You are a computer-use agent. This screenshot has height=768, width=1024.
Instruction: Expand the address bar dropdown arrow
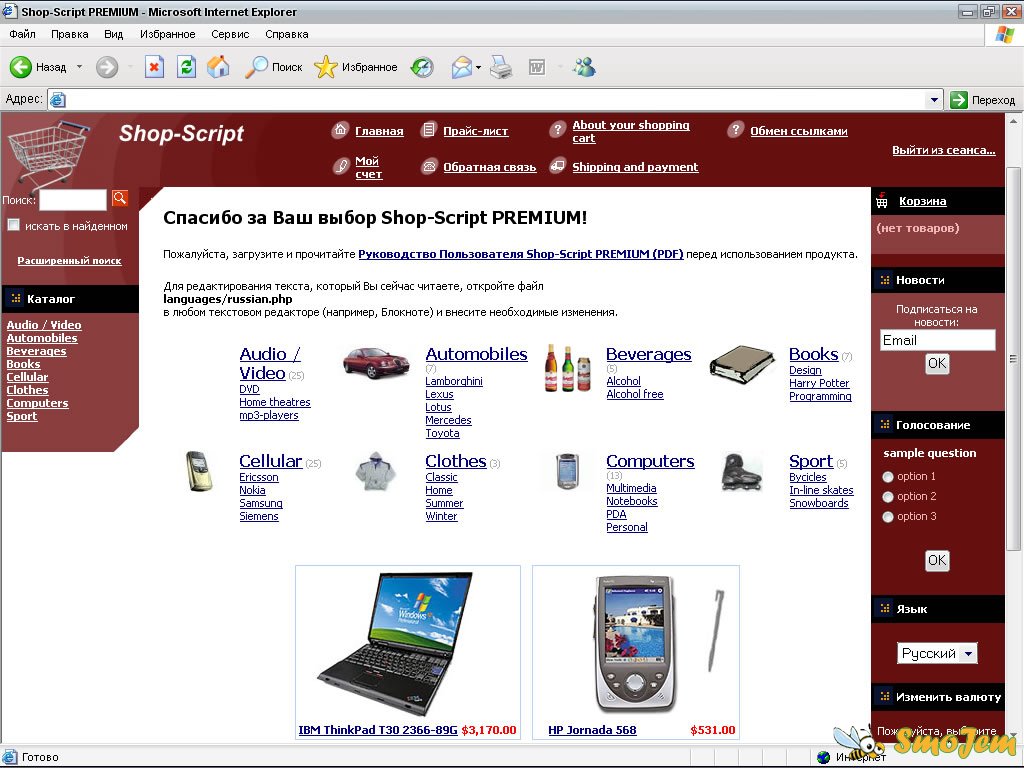pyautogui.click(x=934, y=100)
